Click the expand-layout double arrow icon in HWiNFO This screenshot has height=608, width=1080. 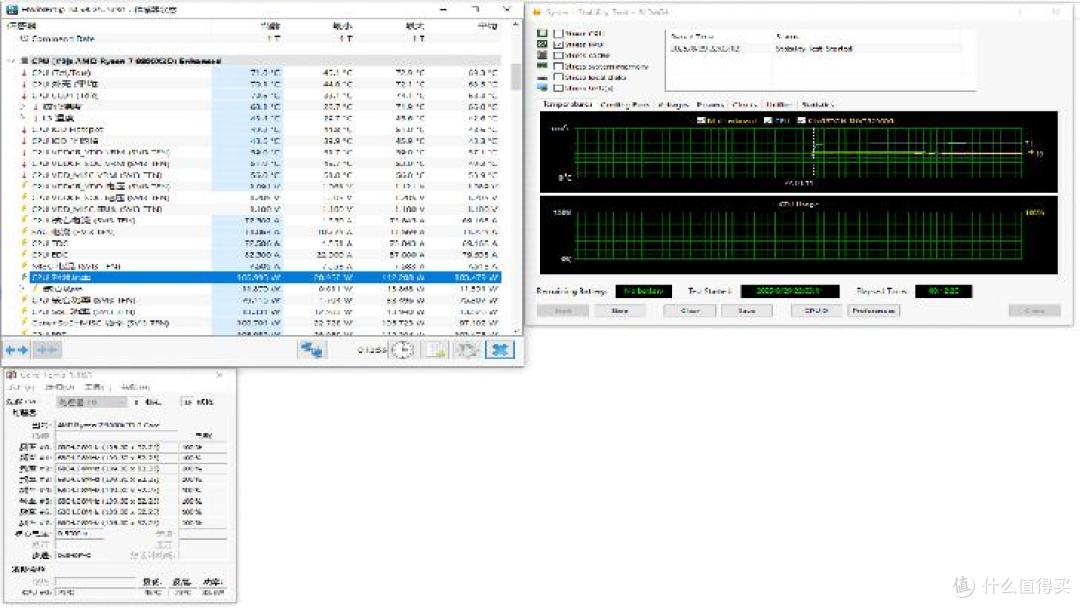tap(17, 350)
